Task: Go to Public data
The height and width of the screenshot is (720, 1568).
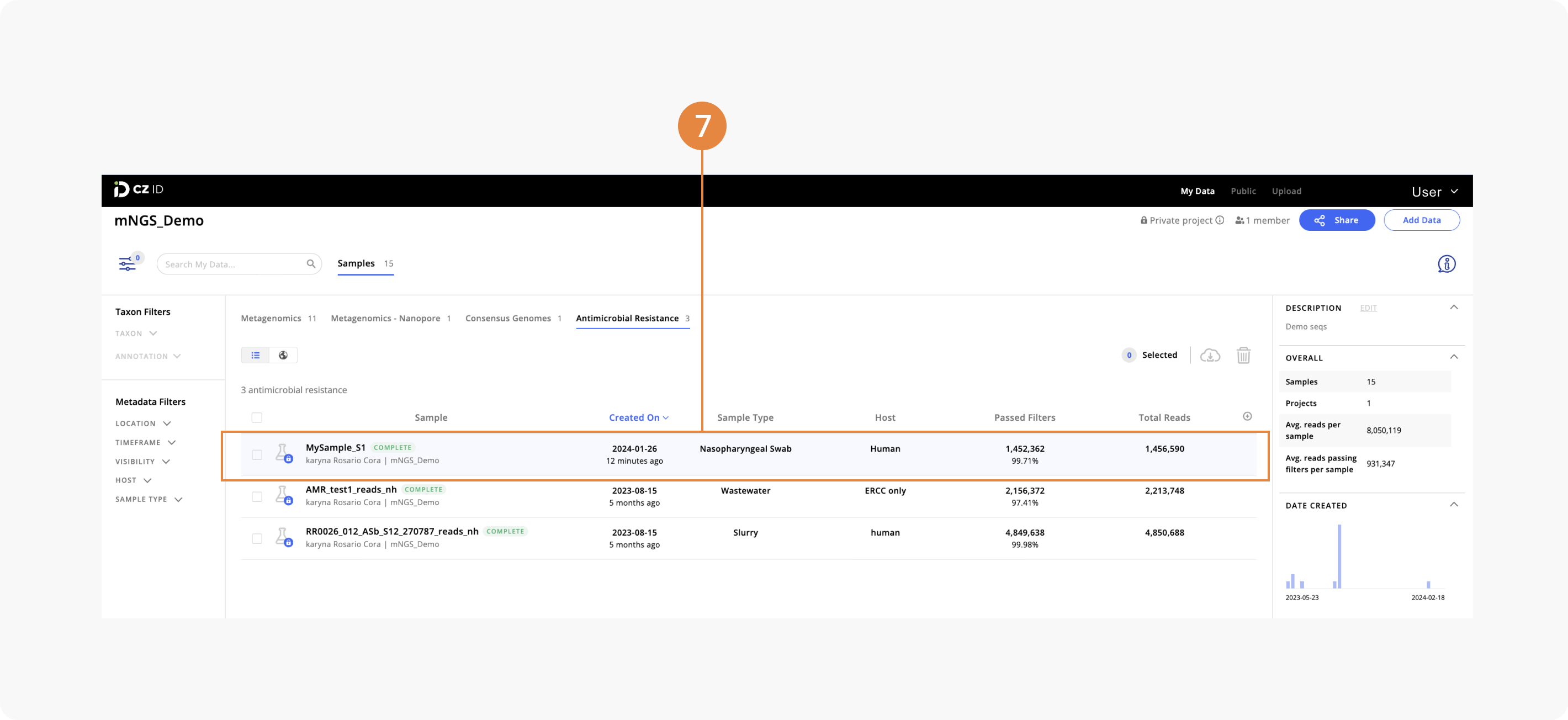Action: pyautogui.click(x=1243, y=191)
